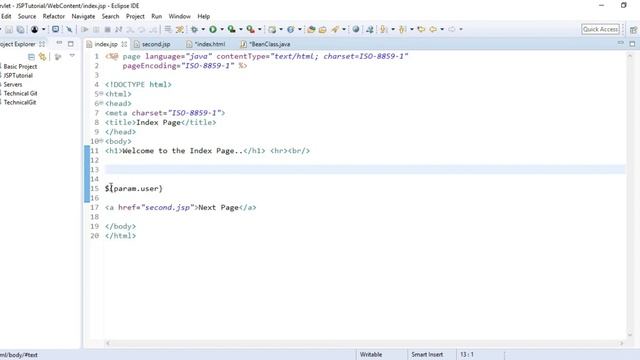Open Coverage configurations dropdown arrow

tap(240, 29)
